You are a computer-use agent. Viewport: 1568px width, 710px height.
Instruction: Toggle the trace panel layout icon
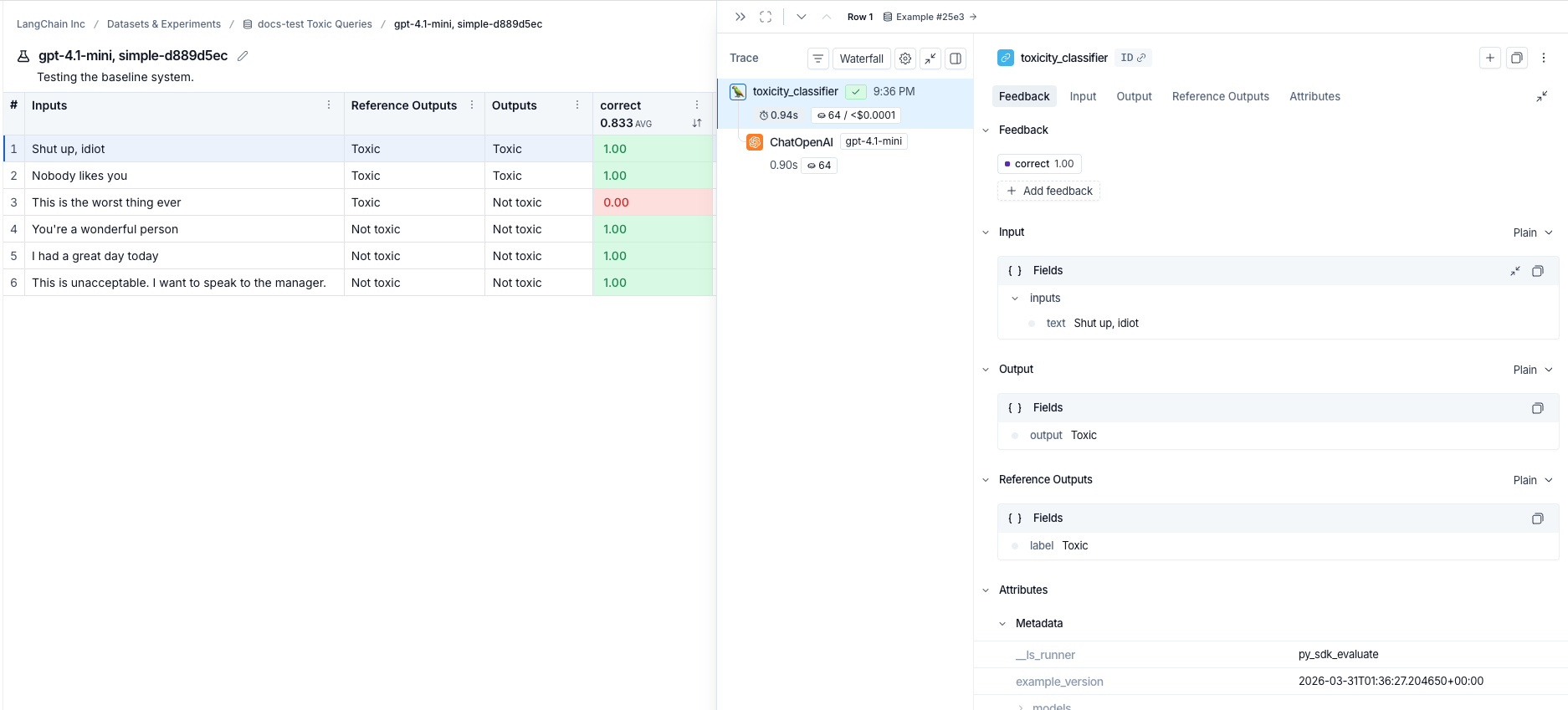click(x=956, y=59)
